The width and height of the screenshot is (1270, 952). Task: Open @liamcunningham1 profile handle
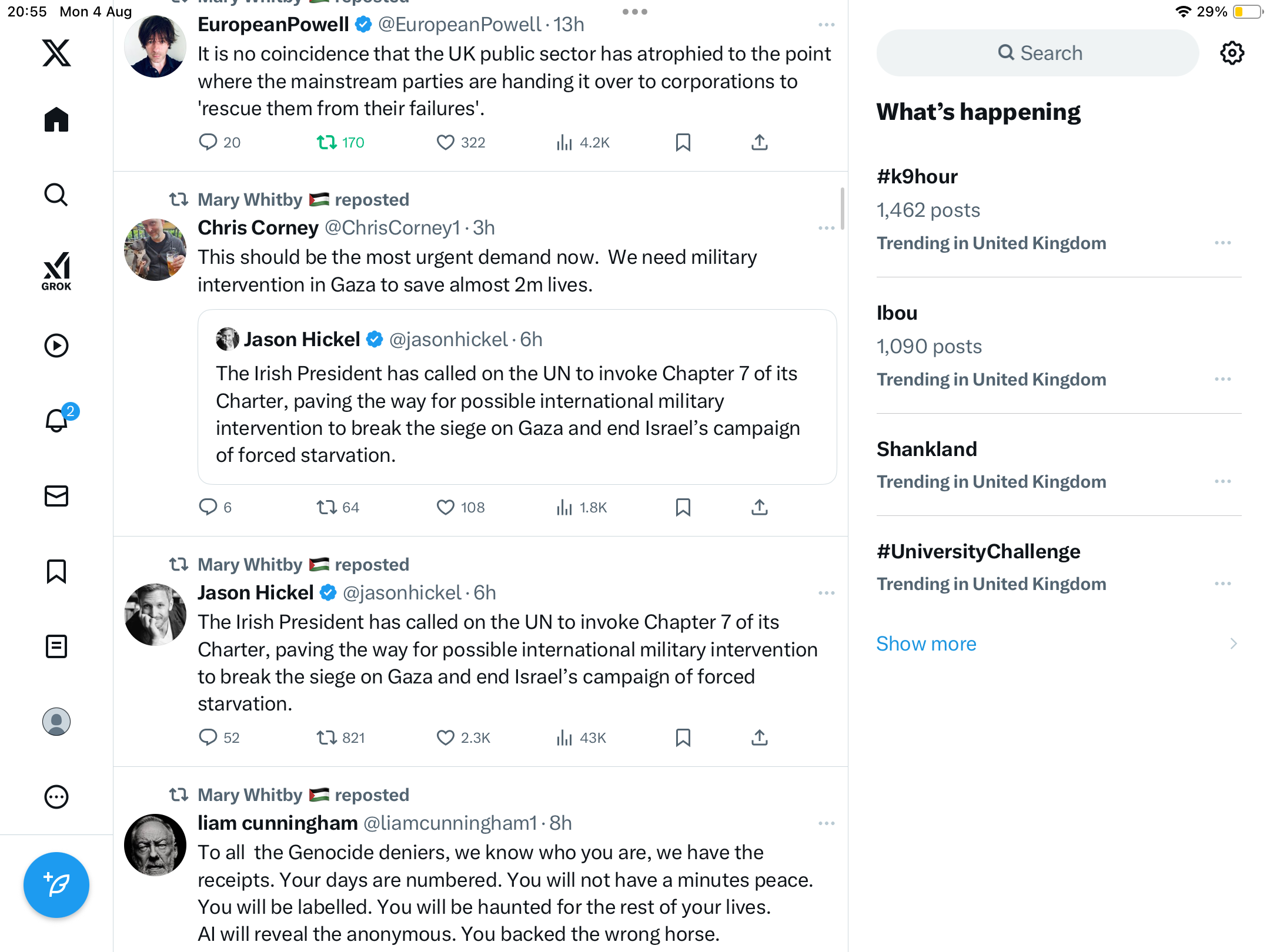point(450,823)
